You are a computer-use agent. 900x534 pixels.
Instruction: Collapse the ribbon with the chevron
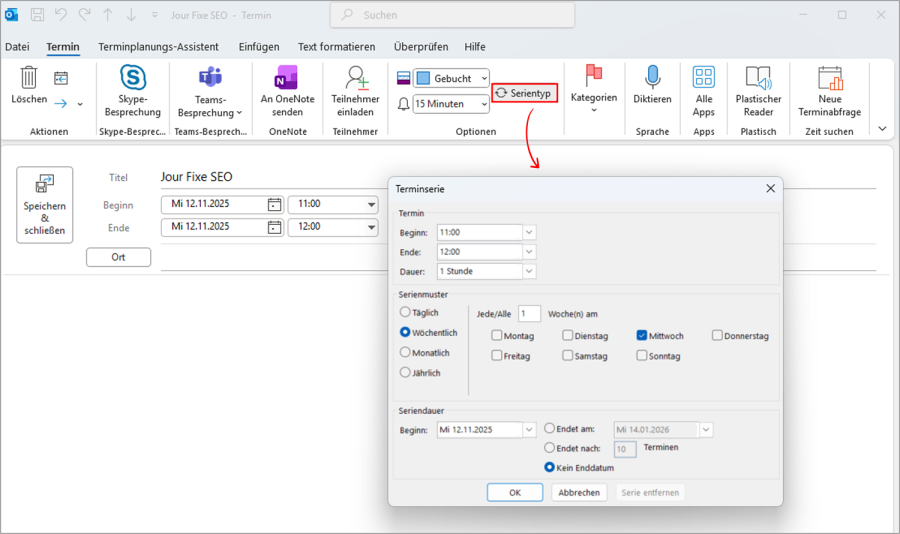click(x=883, y=129)
